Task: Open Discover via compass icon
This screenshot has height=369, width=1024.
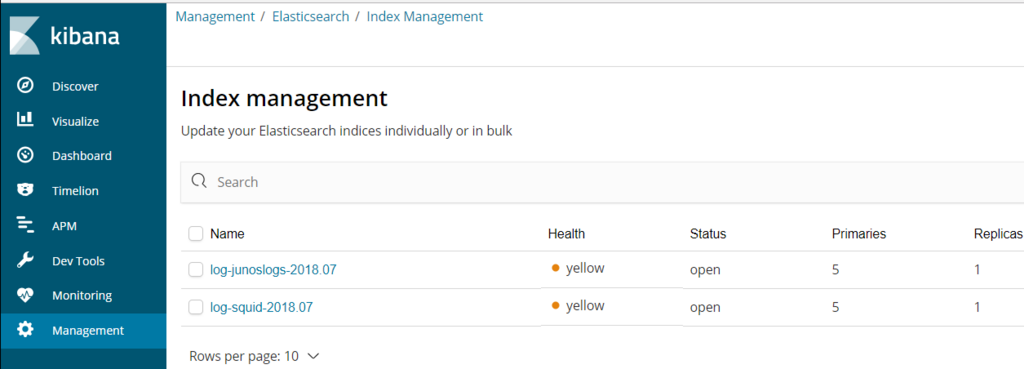Action: pyautogui.click(x=25, y=86)
